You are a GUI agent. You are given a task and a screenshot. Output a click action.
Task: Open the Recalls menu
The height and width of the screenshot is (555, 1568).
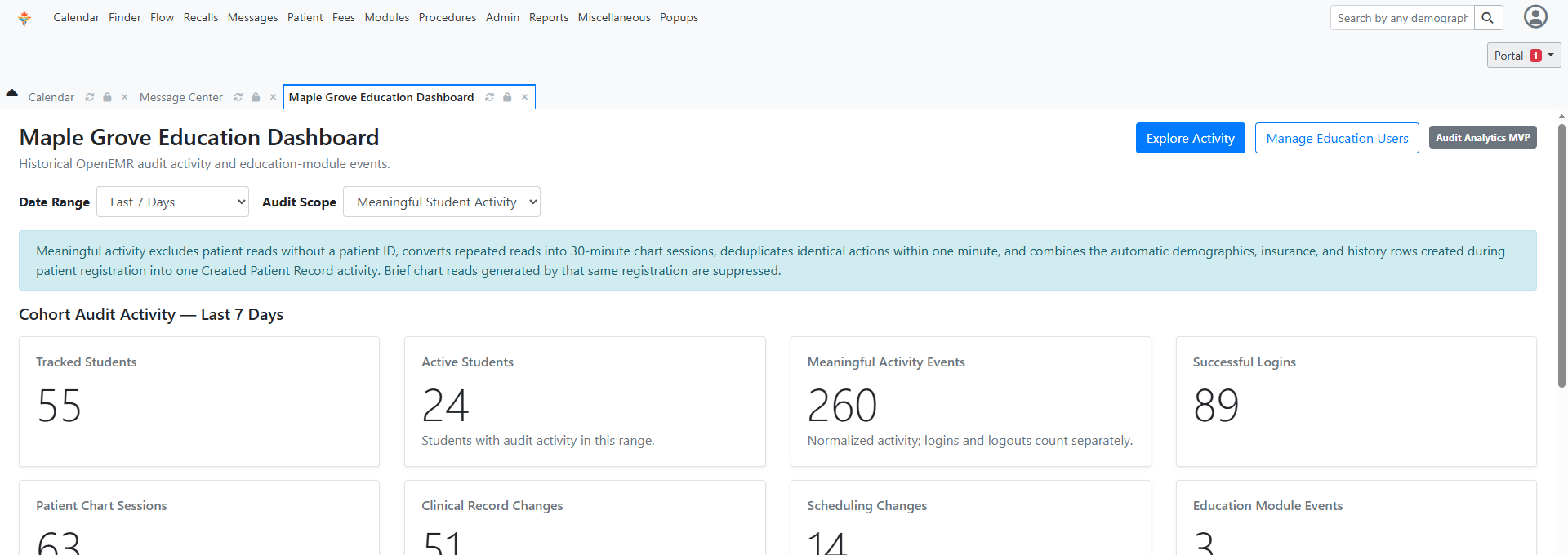tap(201, 17)
